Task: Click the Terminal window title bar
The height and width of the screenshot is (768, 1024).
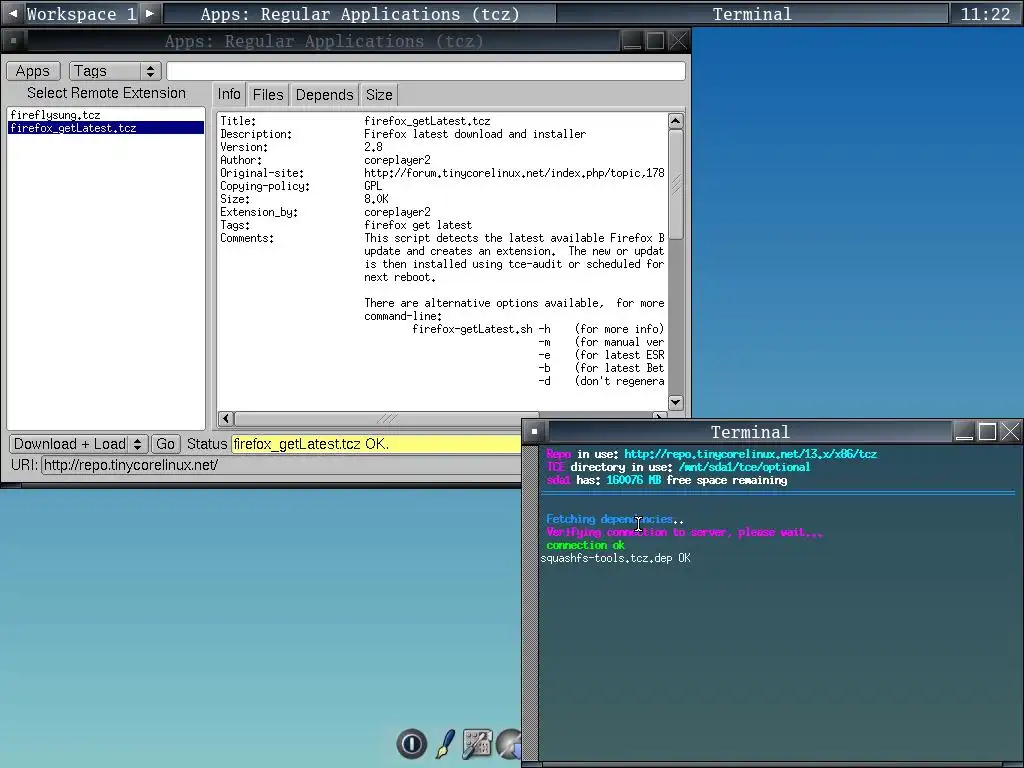Action: (750, 432)
